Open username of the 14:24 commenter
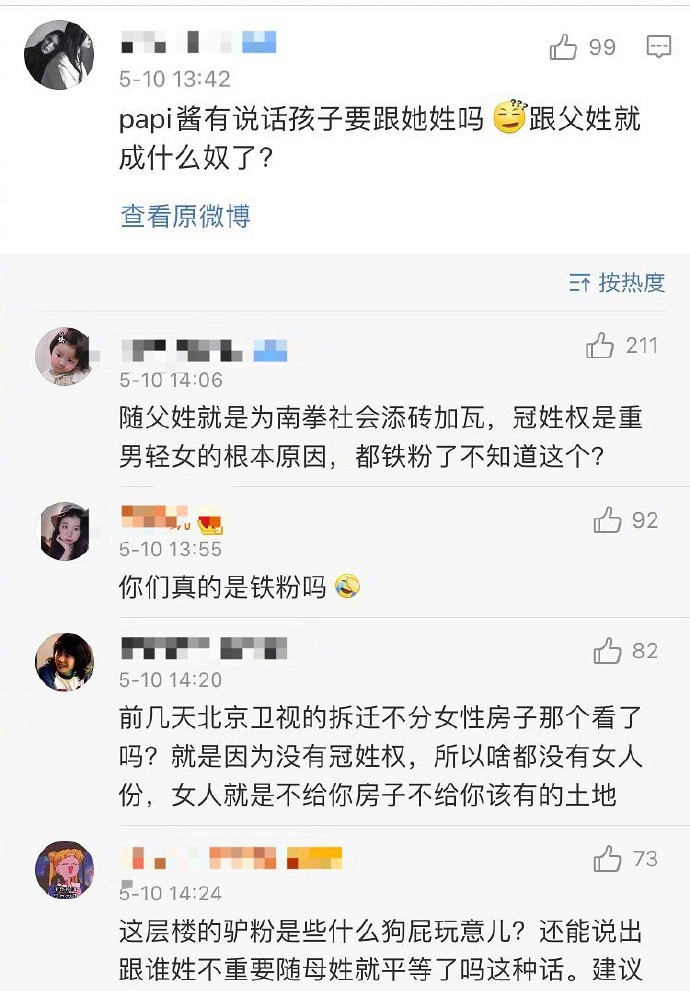Viewport: 690px width, 991px height. [x=230, y=858]
